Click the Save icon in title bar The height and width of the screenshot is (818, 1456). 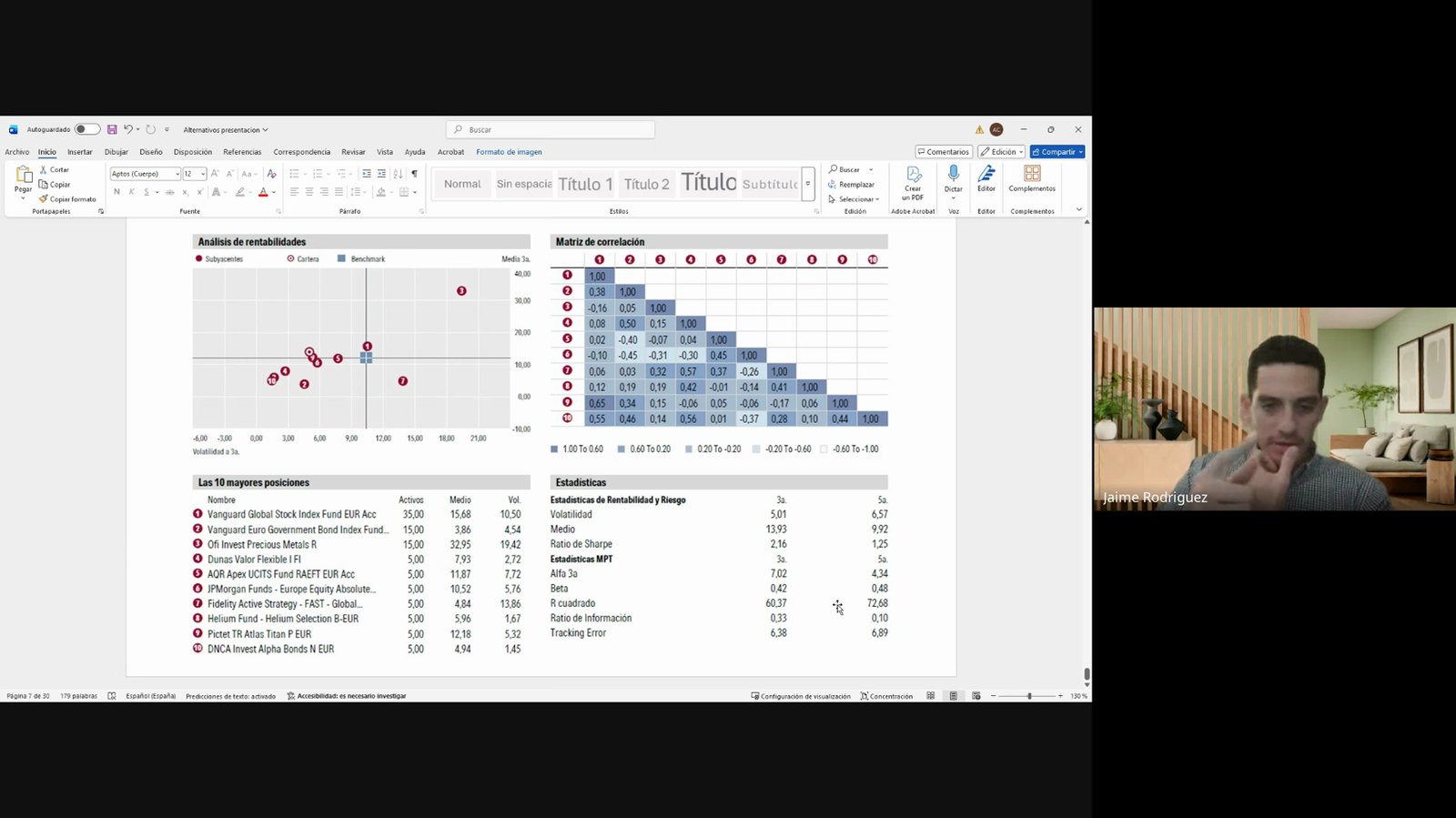[x=112, y=129]
